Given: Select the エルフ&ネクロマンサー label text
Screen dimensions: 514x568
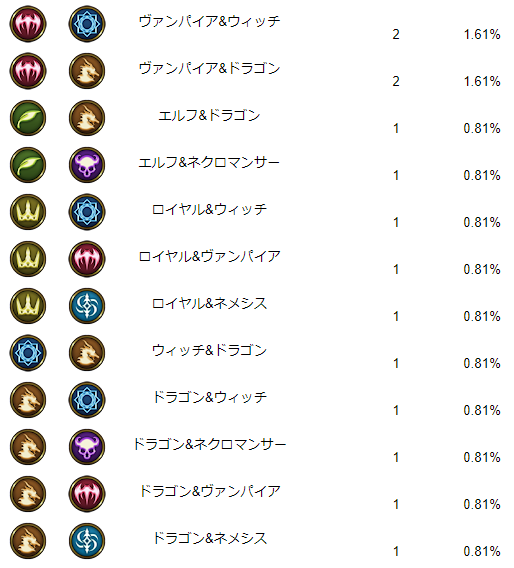Looking at the screenshot, I should pyautogui.click(x=209, y=162).
